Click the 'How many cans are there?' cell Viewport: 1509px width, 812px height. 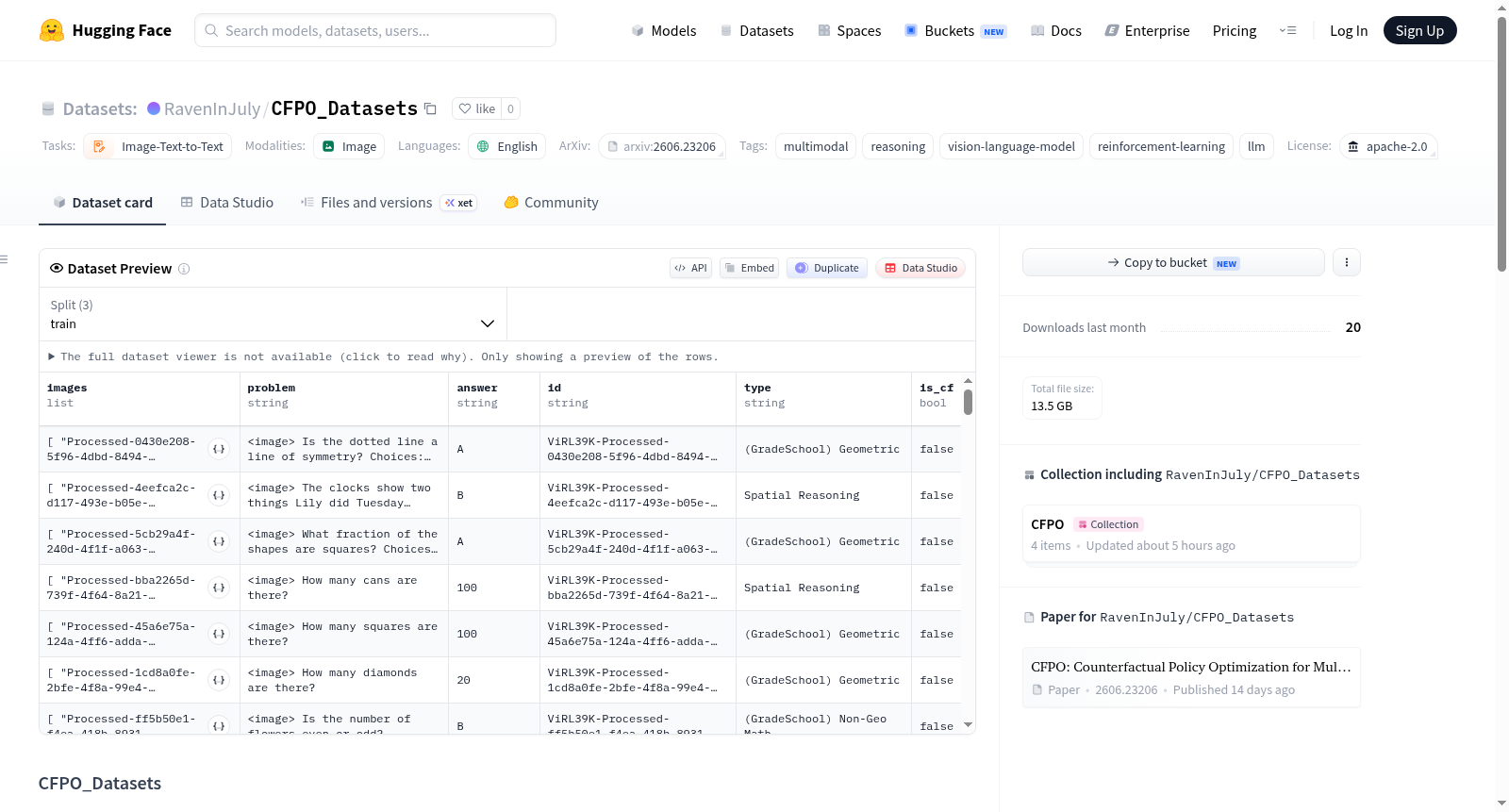pyautogui.click(x=343, y=588)
